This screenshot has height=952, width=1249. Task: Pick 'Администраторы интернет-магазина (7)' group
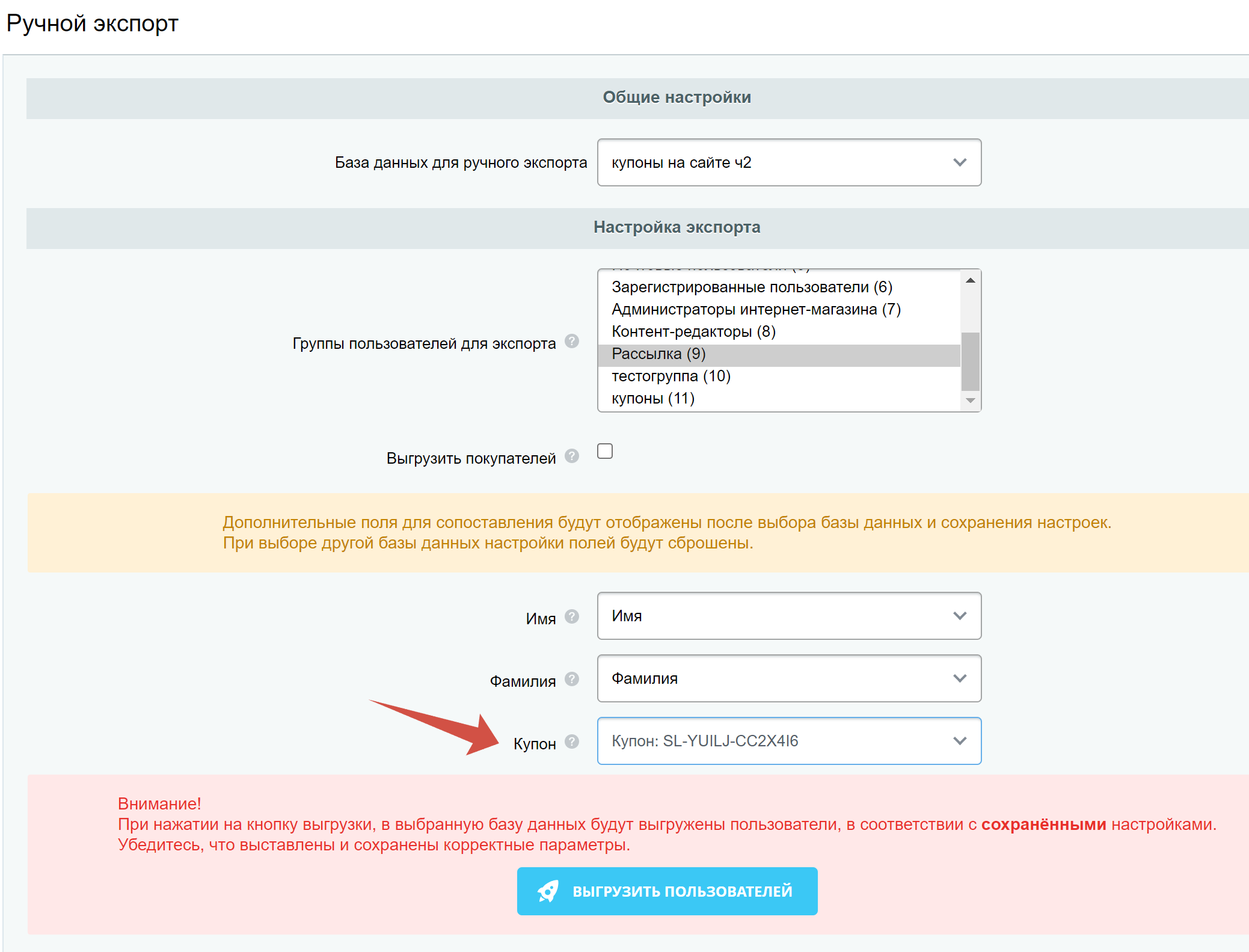pos(756,310)
